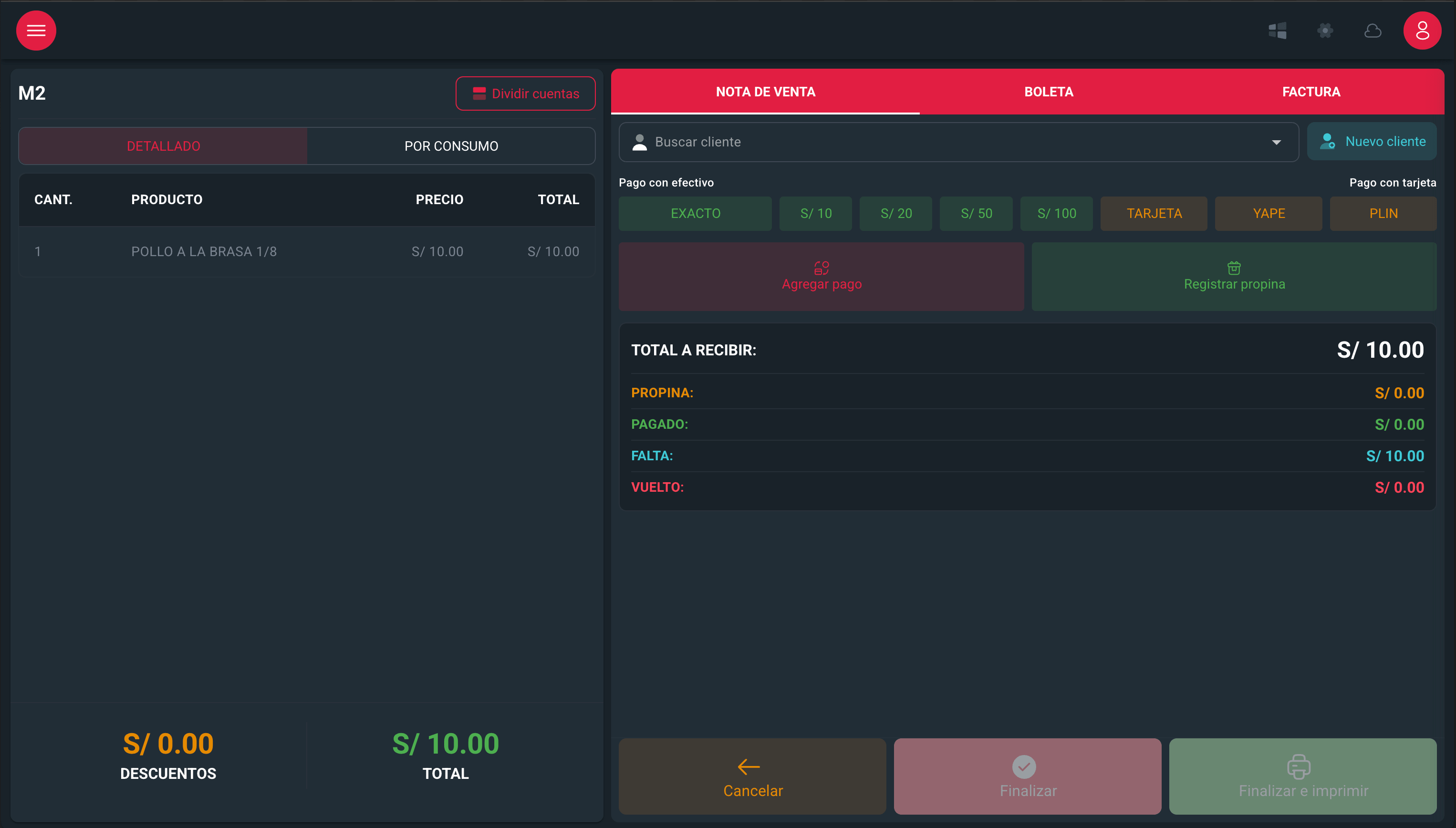Screen dimensions: 1456x828
Task: Click the Windows logo icon in header
Action: [x=1278, y=31]
